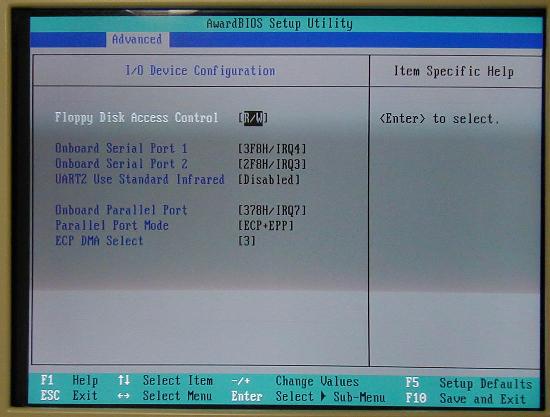Select the Onboard Parallel Port label
The height and width of the screenshot is (417, 550).
click(x=121, y=210)
